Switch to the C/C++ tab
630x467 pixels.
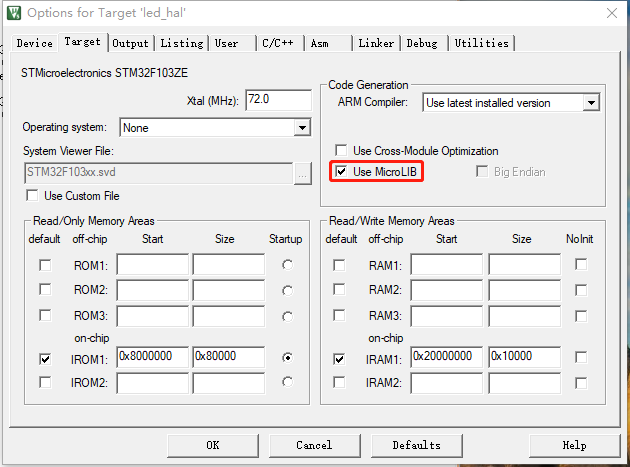click(278, 43)
